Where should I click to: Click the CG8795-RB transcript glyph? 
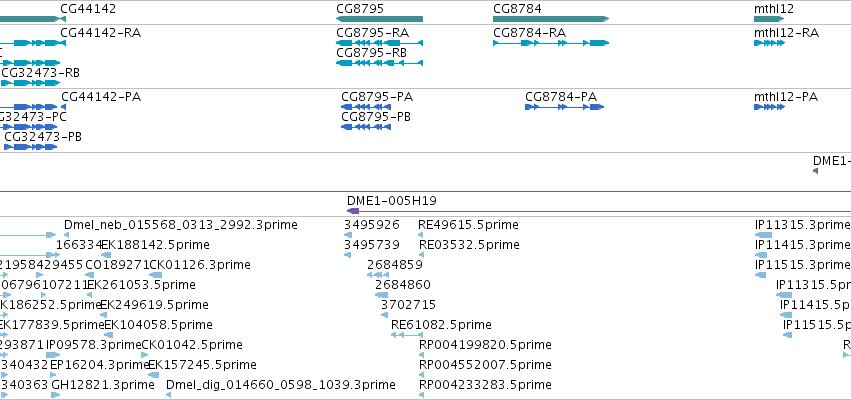[x=379, y=63]
